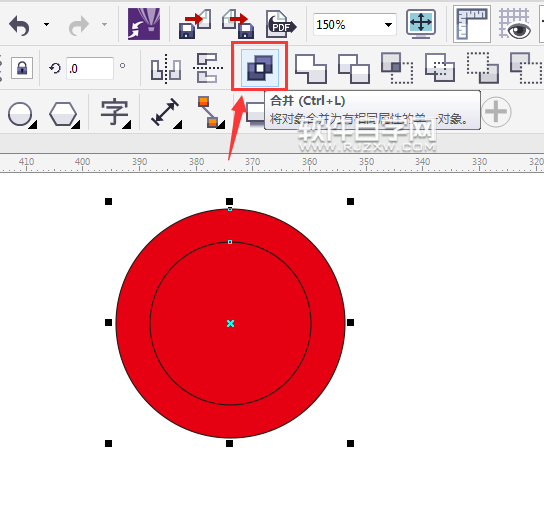Image resolution: width=544 pixels, height=532 pixels.
Task: Click the Mirror vertically icon
Action: [208, 68]
